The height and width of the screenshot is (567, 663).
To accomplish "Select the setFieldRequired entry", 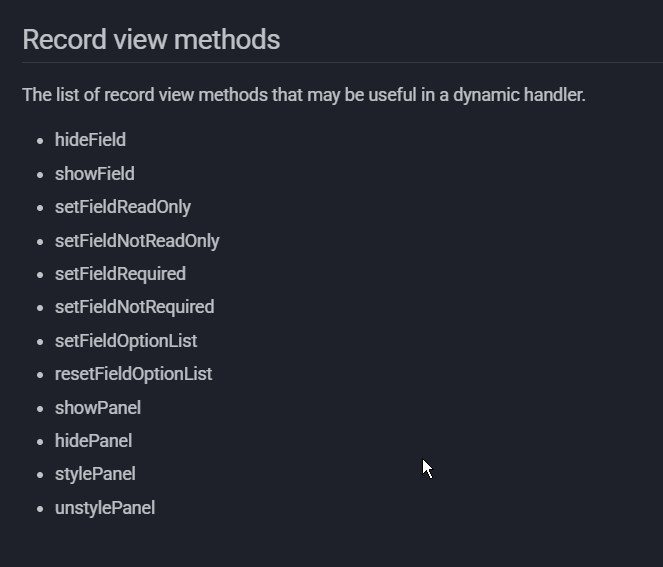I will 120,274.
